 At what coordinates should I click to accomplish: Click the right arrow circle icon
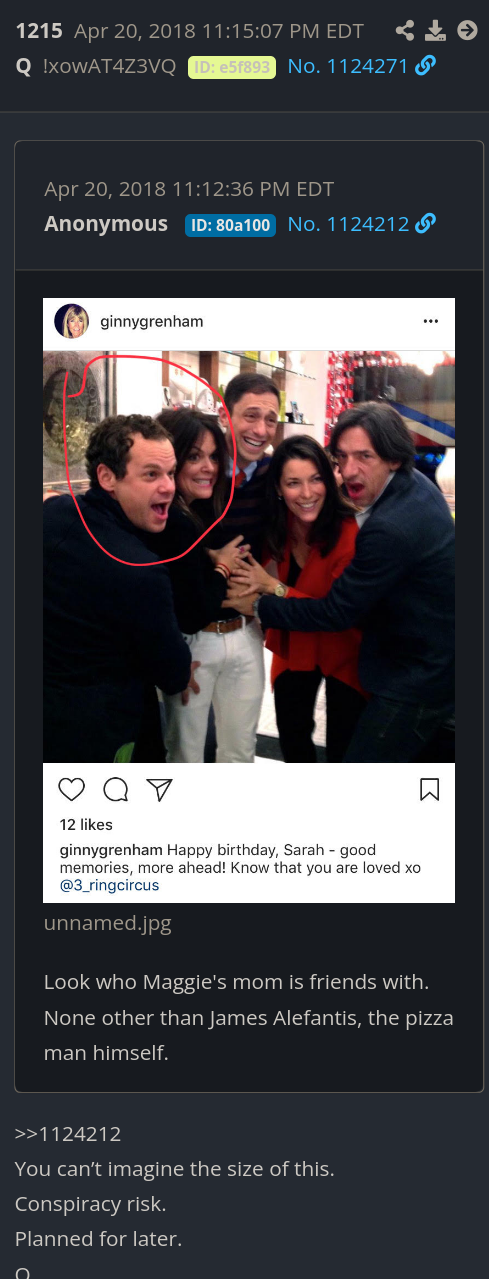pos(467,30)
